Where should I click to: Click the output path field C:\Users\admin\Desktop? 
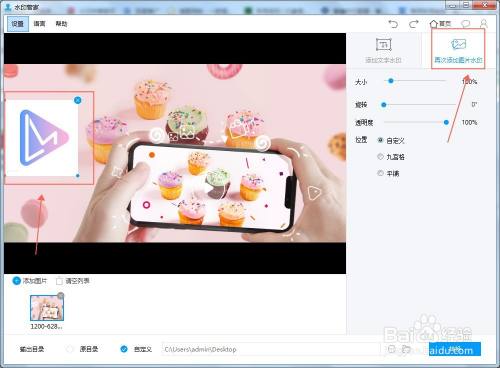[x=271, y=349]
